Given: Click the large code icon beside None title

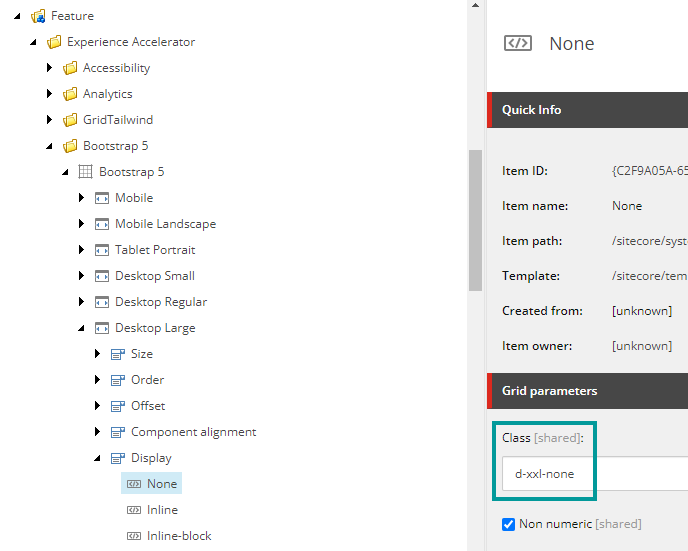Looking at the screenshot, I should [518, 43].
